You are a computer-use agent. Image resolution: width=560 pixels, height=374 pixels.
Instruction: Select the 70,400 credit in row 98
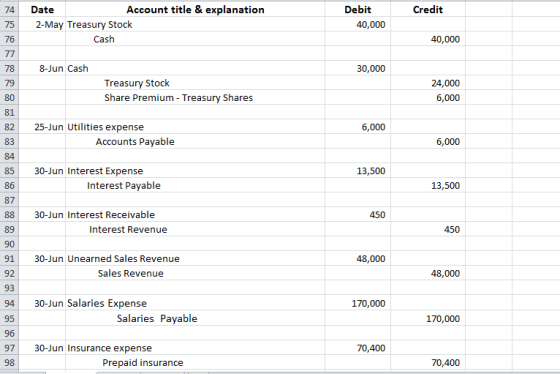(428, 363)
